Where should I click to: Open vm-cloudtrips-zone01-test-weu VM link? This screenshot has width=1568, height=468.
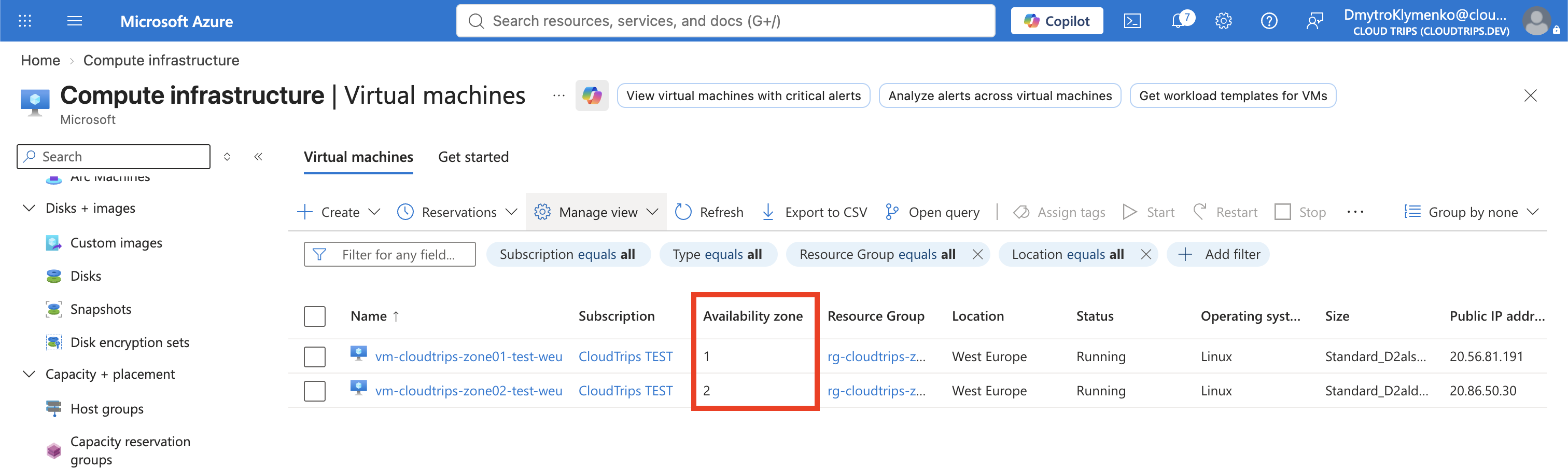(468, 356)
